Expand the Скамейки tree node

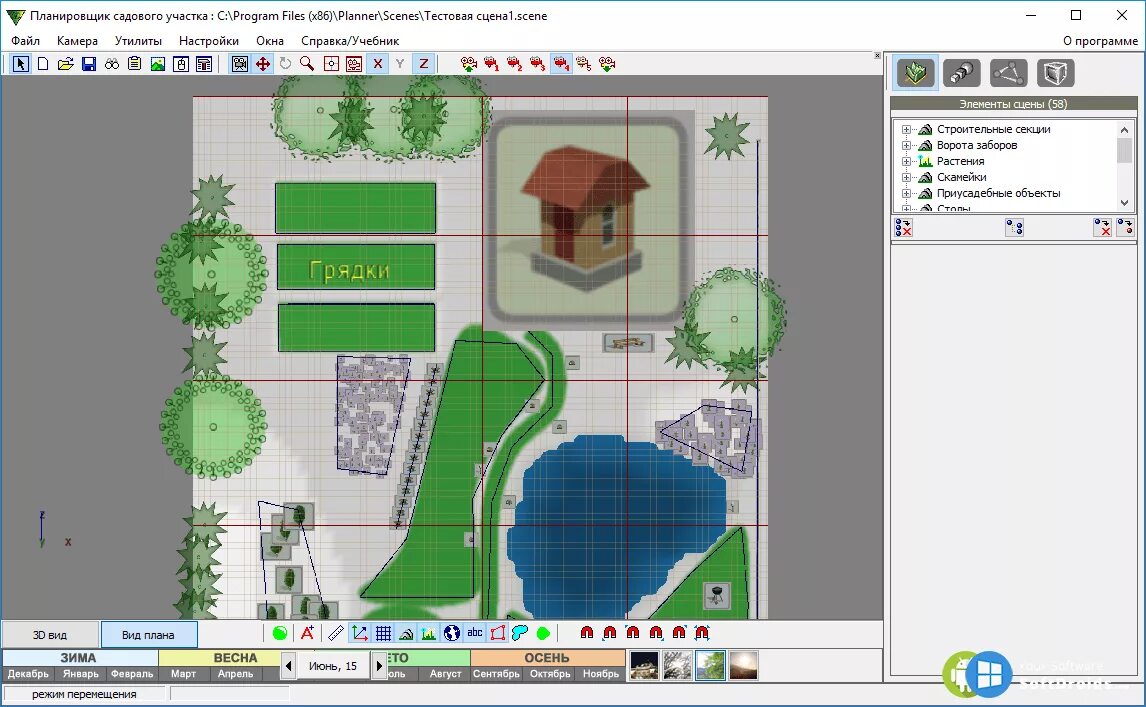point(906,177)
